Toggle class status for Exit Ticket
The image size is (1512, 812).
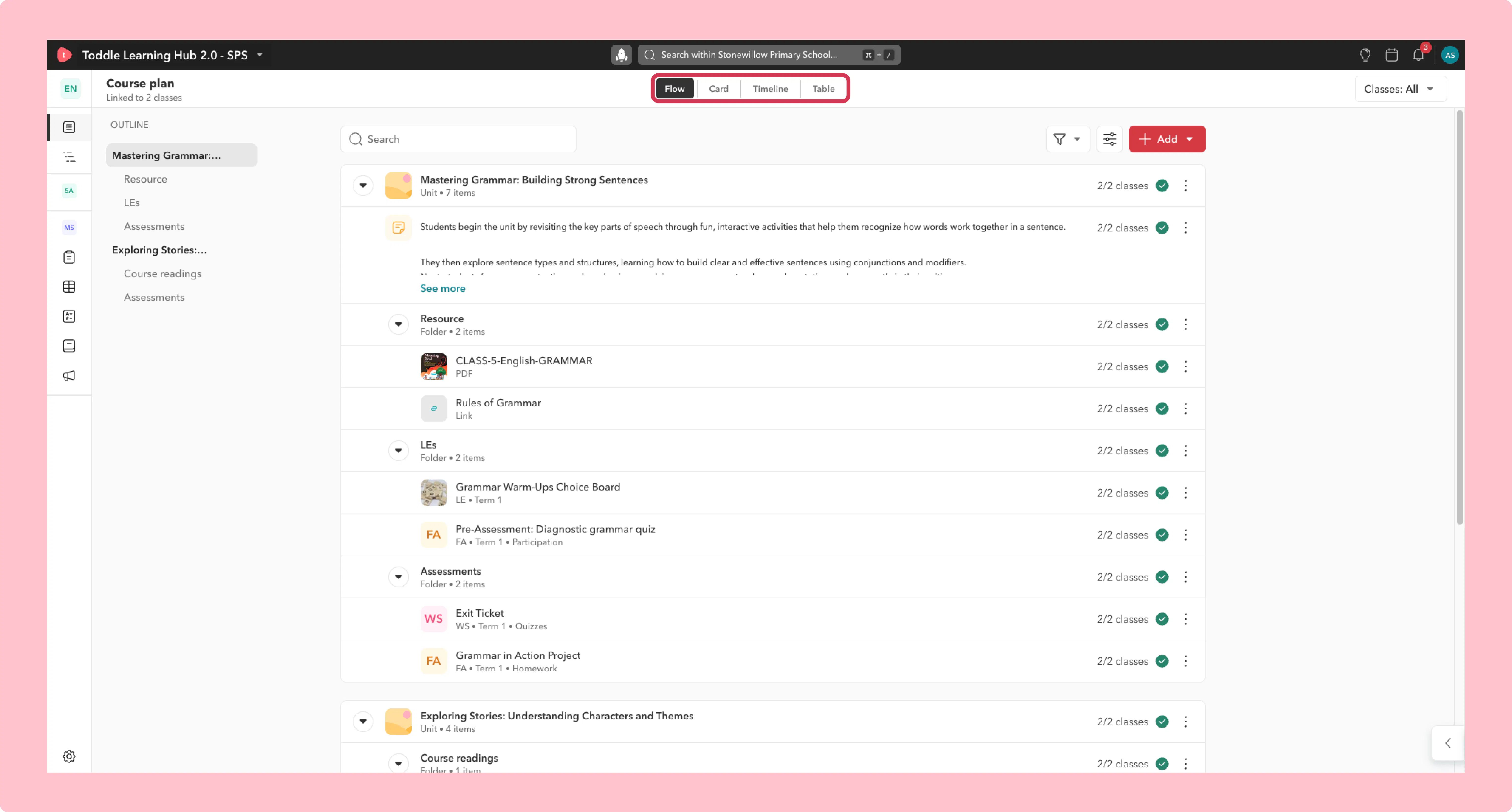(1162, 619)
